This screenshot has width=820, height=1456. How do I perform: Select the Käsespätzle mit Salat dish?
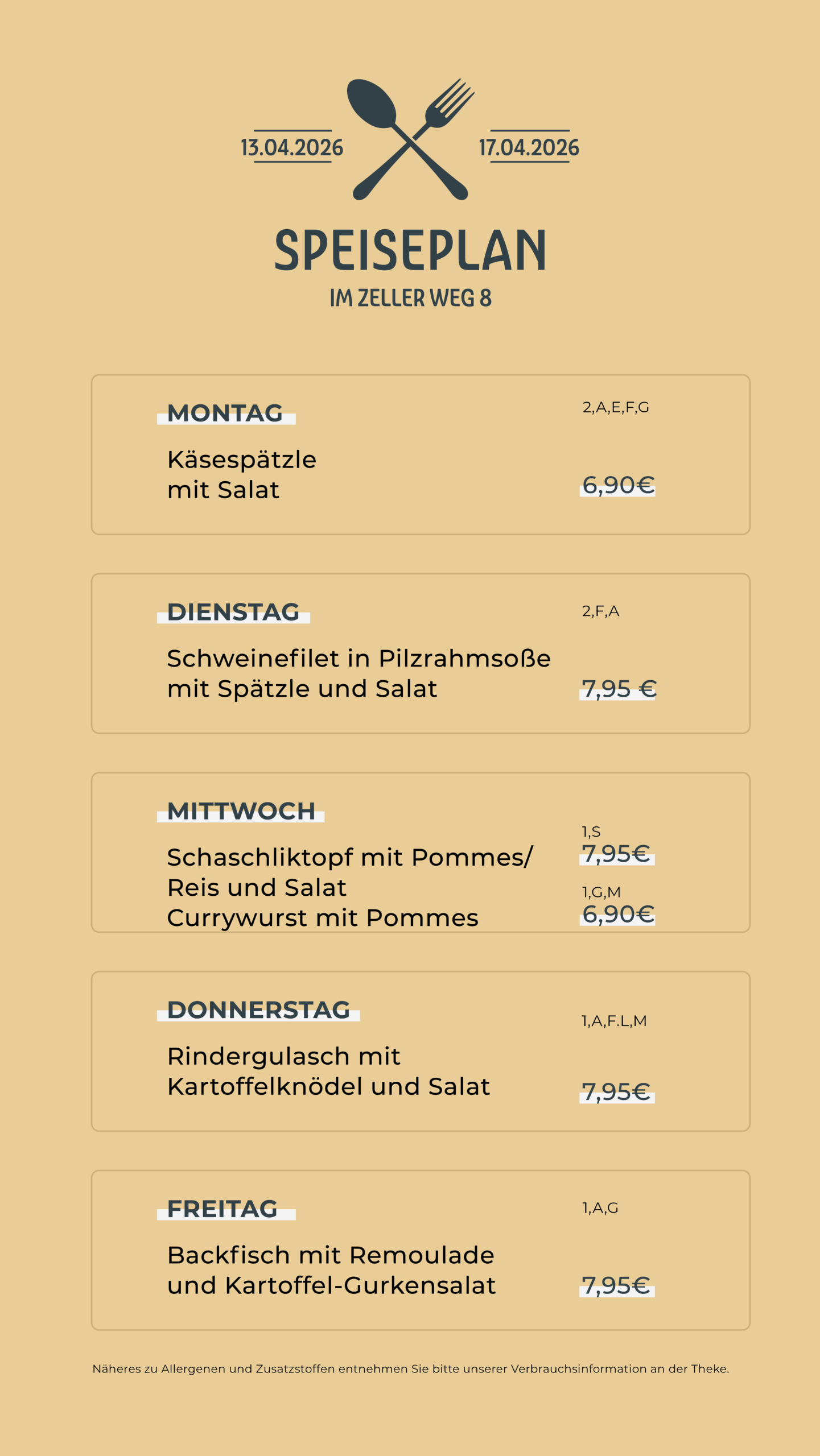241,474
